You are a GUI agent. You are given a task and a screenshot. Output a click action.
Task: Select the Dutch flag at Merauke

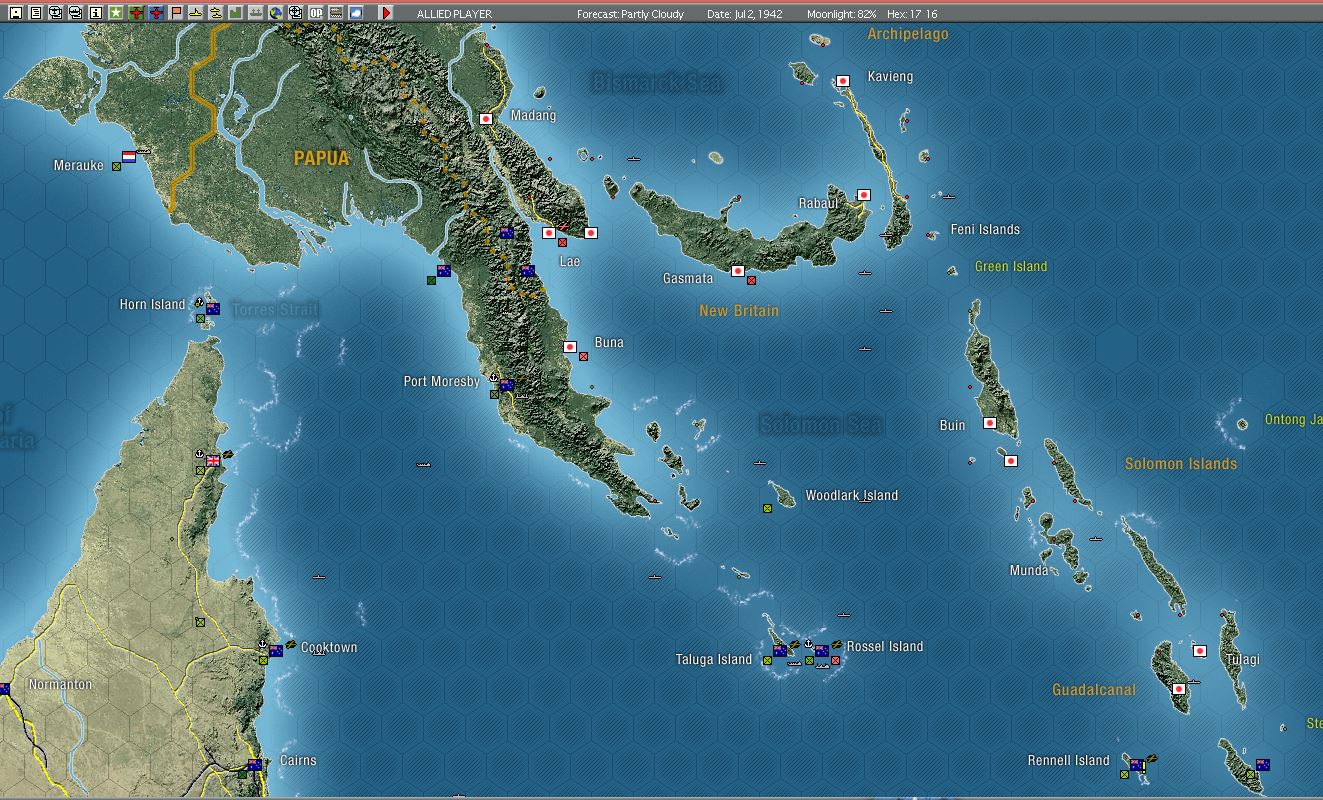(x=129, y=157)
